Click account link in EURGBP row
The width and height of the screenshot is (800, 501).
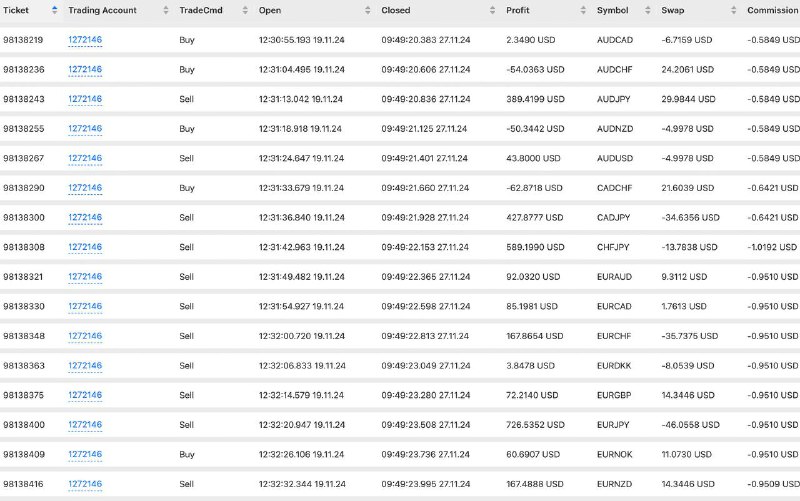pyautogui.click(x=85, y=395)
